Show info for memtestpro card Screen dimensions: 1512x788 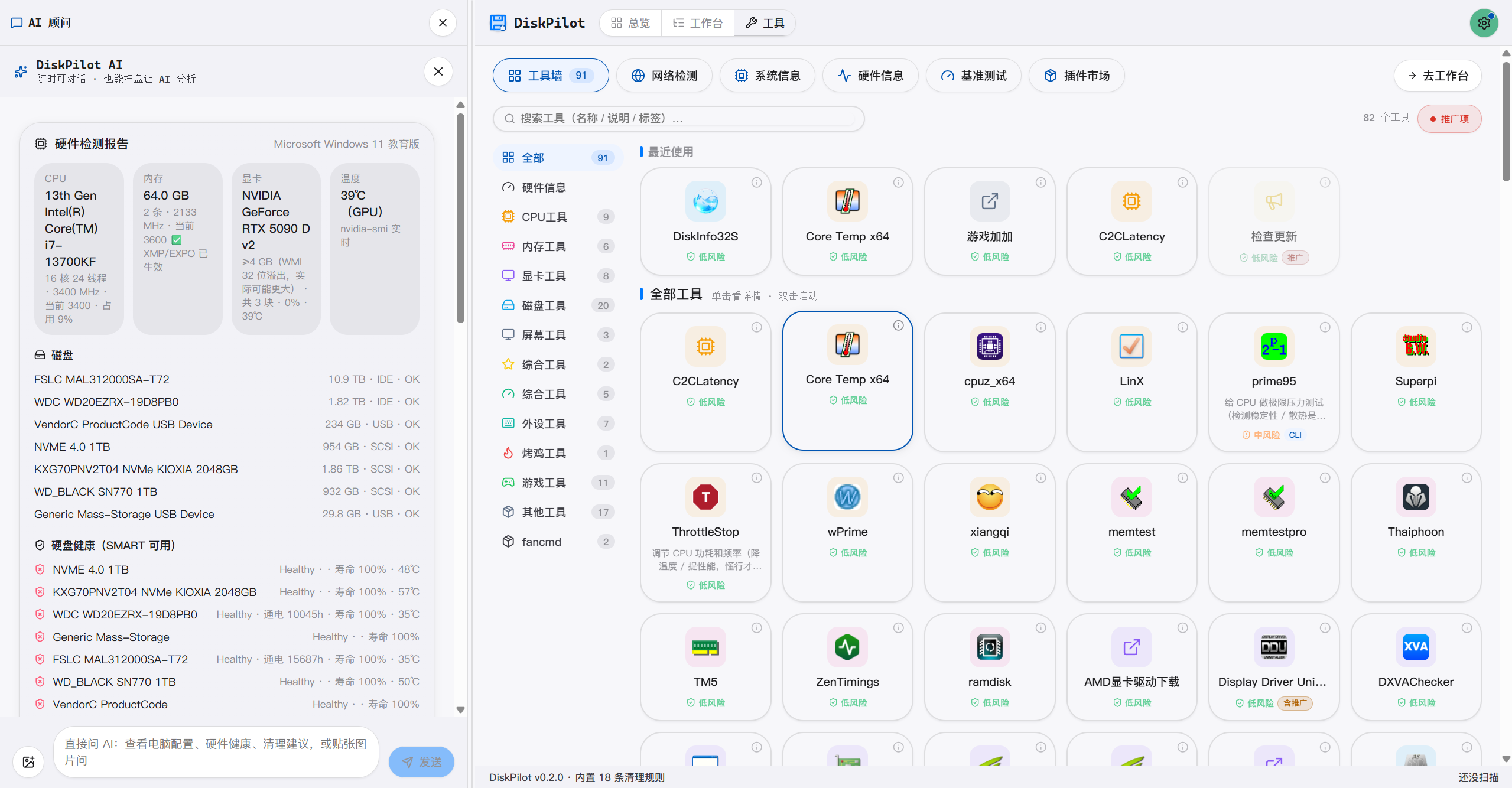[x=1325, y=478]
